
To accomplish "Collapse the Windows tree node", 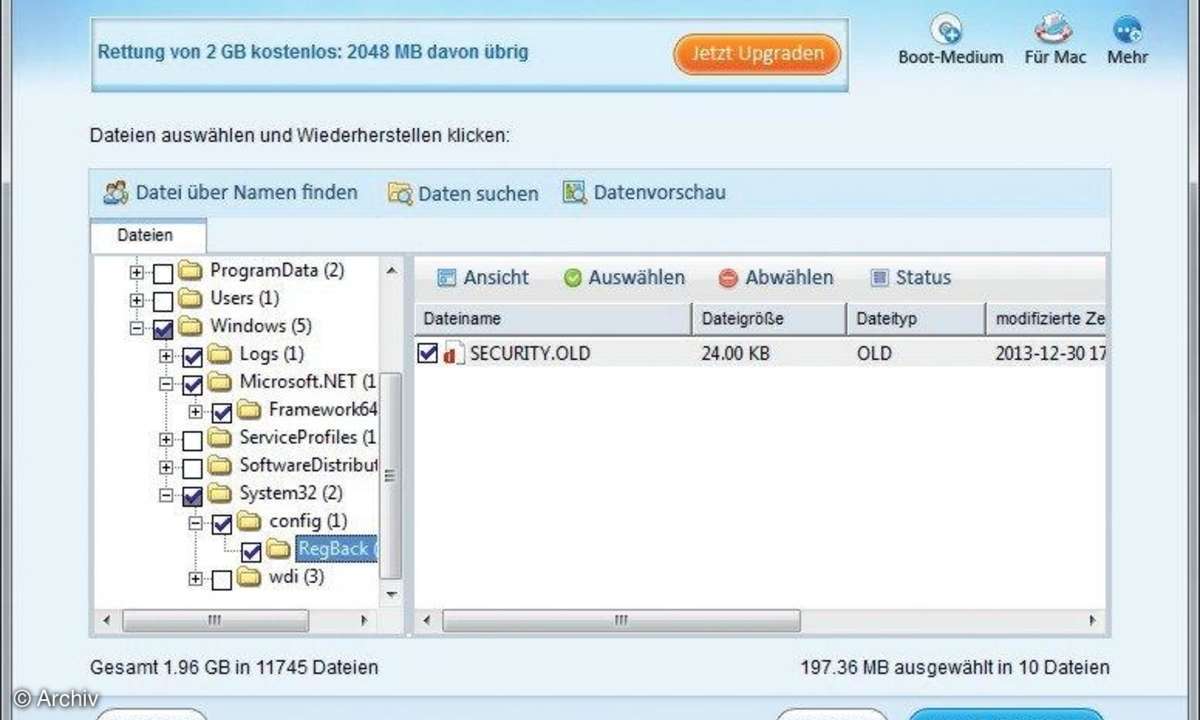I will 137,327.
